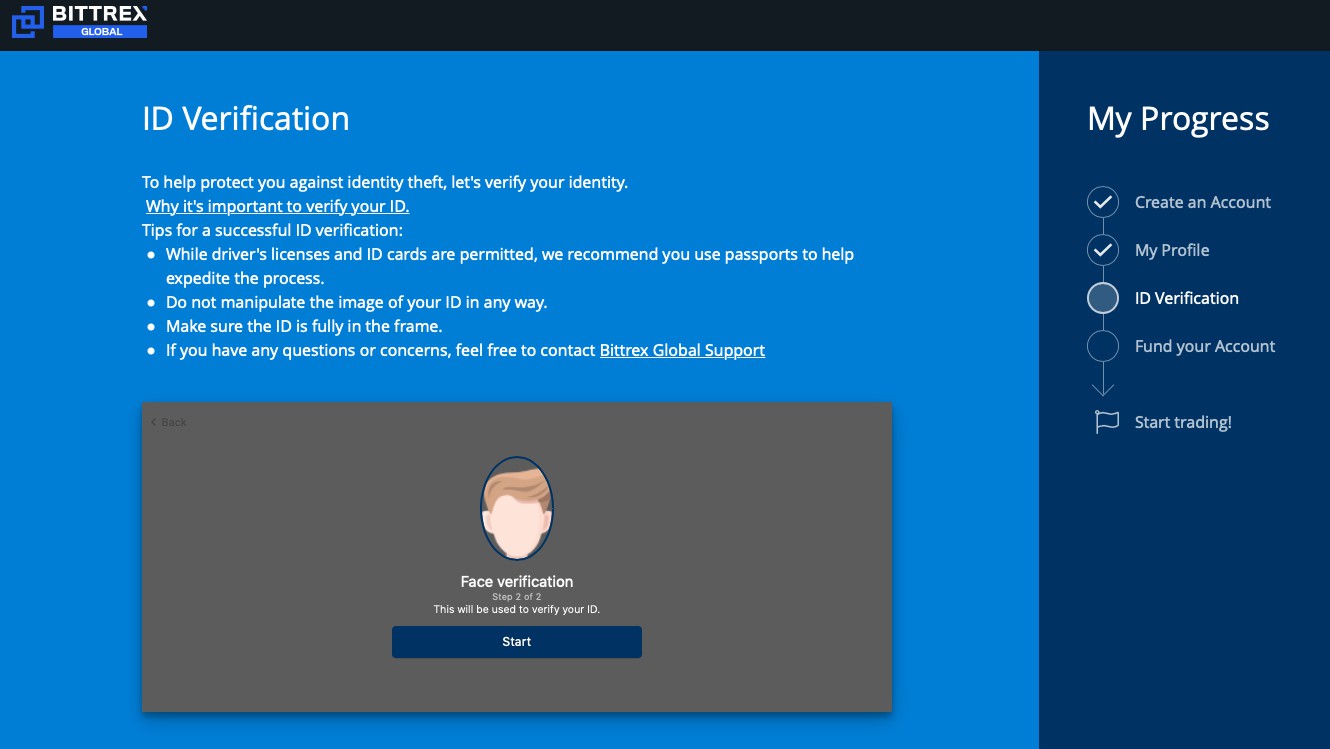Click the "Tips for a successful ID verification" line
This screenshot has height=749, width=1330.
coord(272,230)
